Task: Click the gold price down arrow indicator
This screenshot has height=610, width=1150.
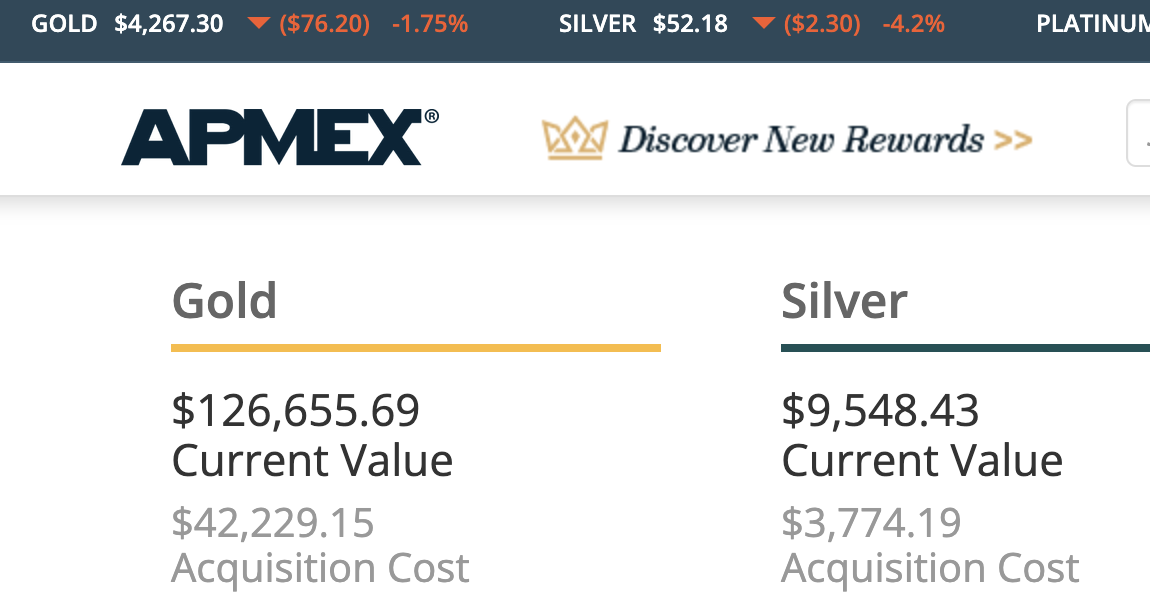Action: (x=259, y=24)
